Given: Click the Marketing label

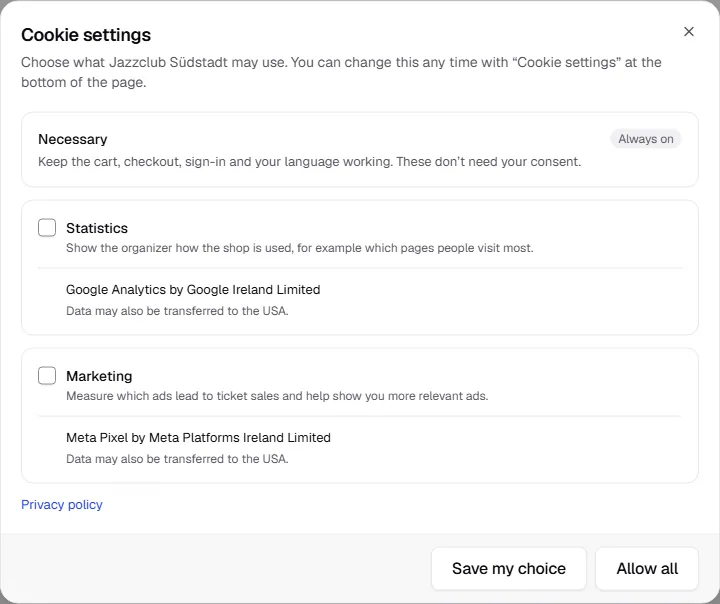Looking at the screenshot, I should tap(99, 376).
